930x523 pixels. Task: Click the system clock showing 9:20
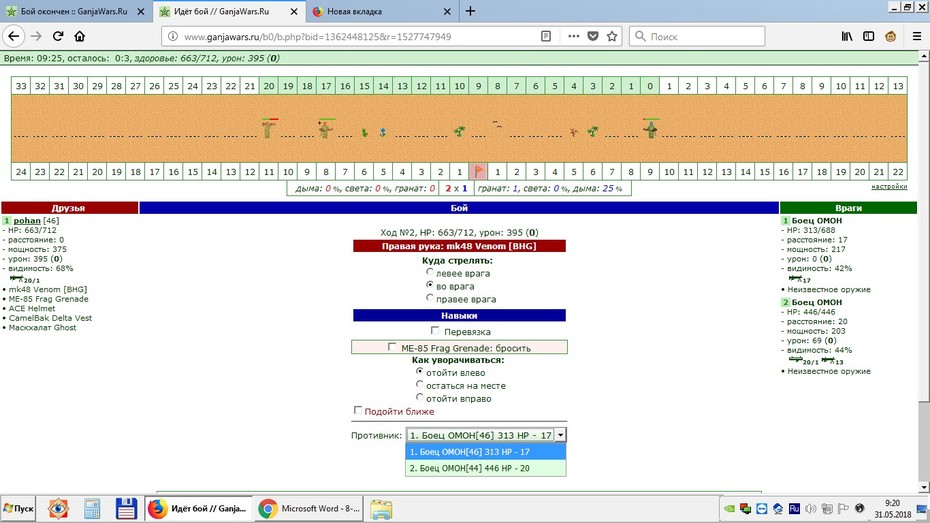coord(892,503)
